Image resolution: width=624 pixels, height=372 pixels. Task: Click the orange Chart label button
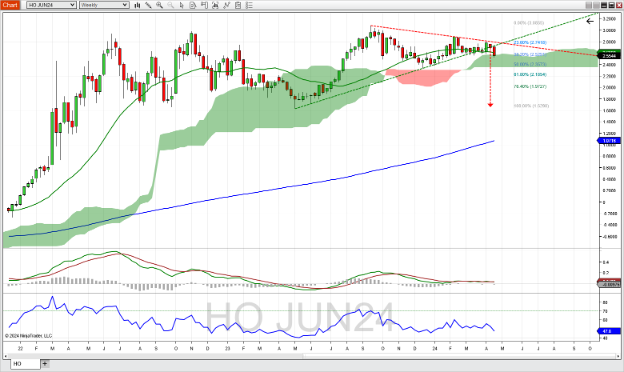click(10, 5)
